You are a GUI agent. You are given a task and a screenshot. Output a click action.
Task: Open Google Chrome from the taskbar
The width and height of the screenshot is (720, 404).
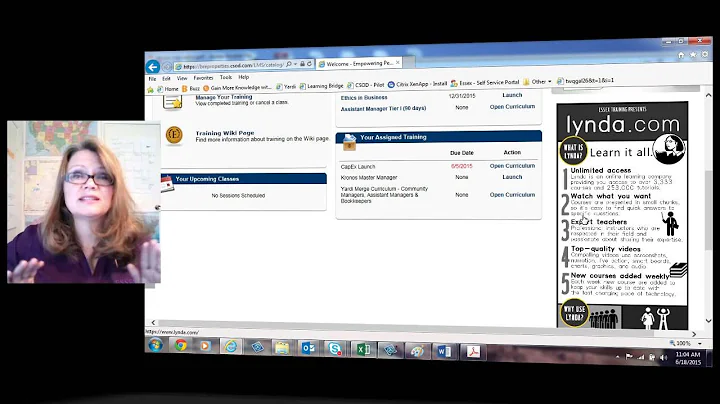[x=180, y=345]
